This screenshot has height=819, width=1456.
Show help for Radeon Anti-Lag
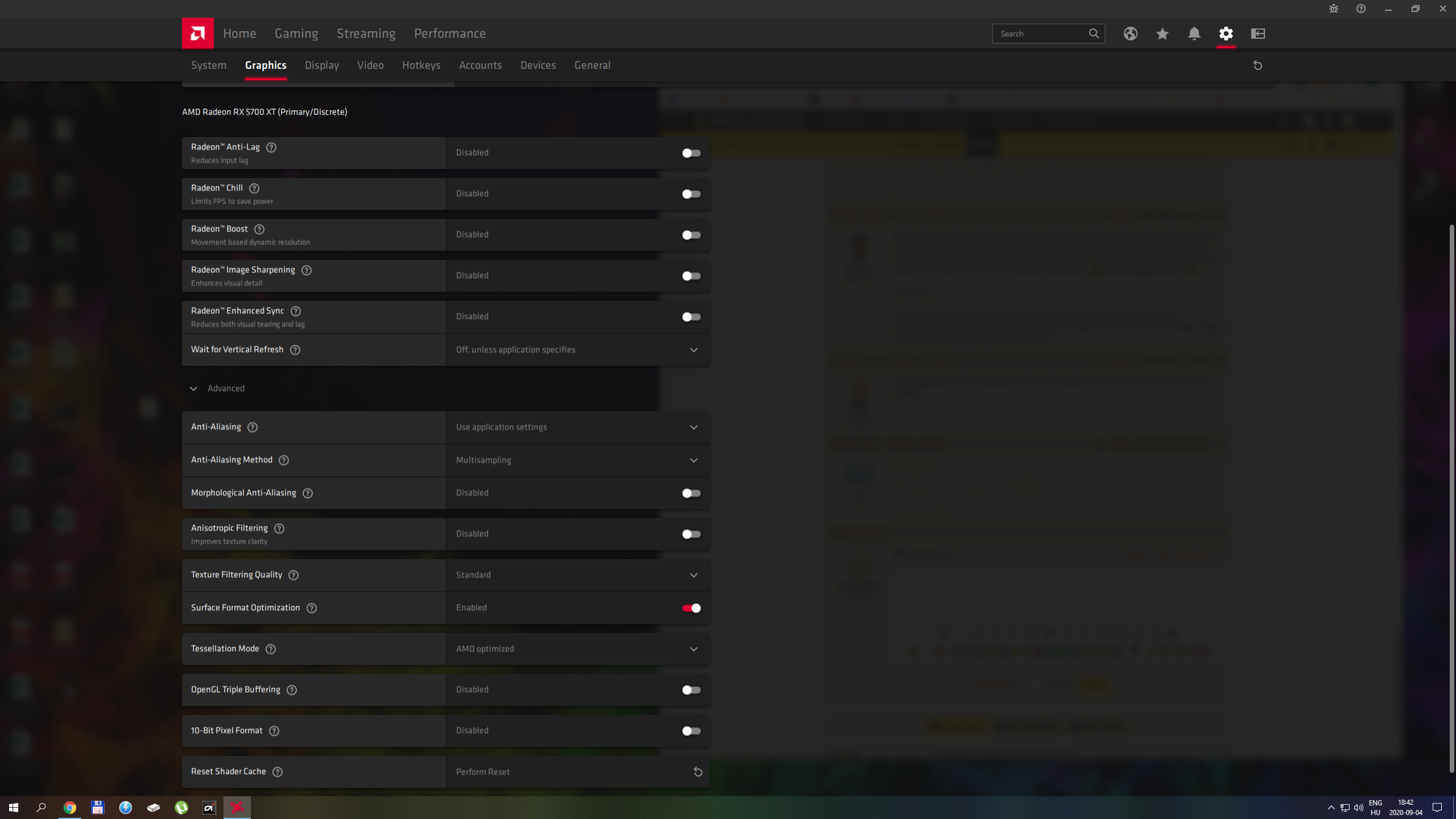click(x=271, y=148)
